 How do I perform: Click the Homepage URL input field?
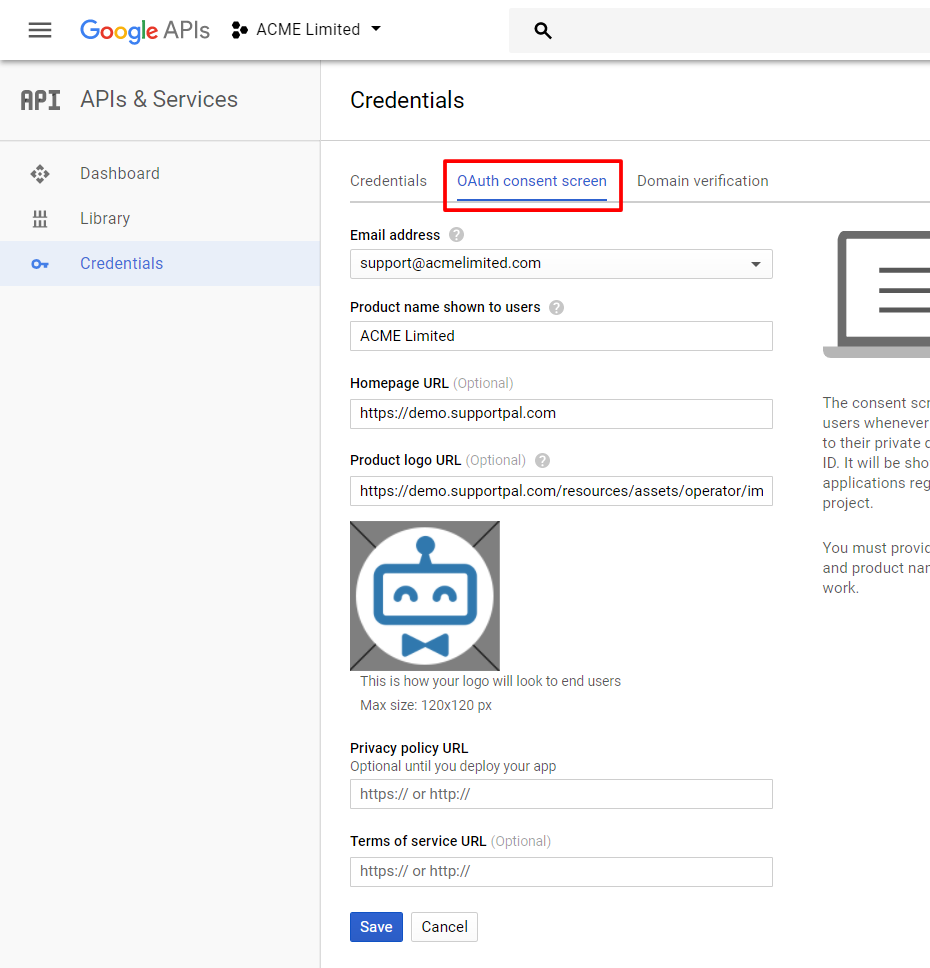561,414
